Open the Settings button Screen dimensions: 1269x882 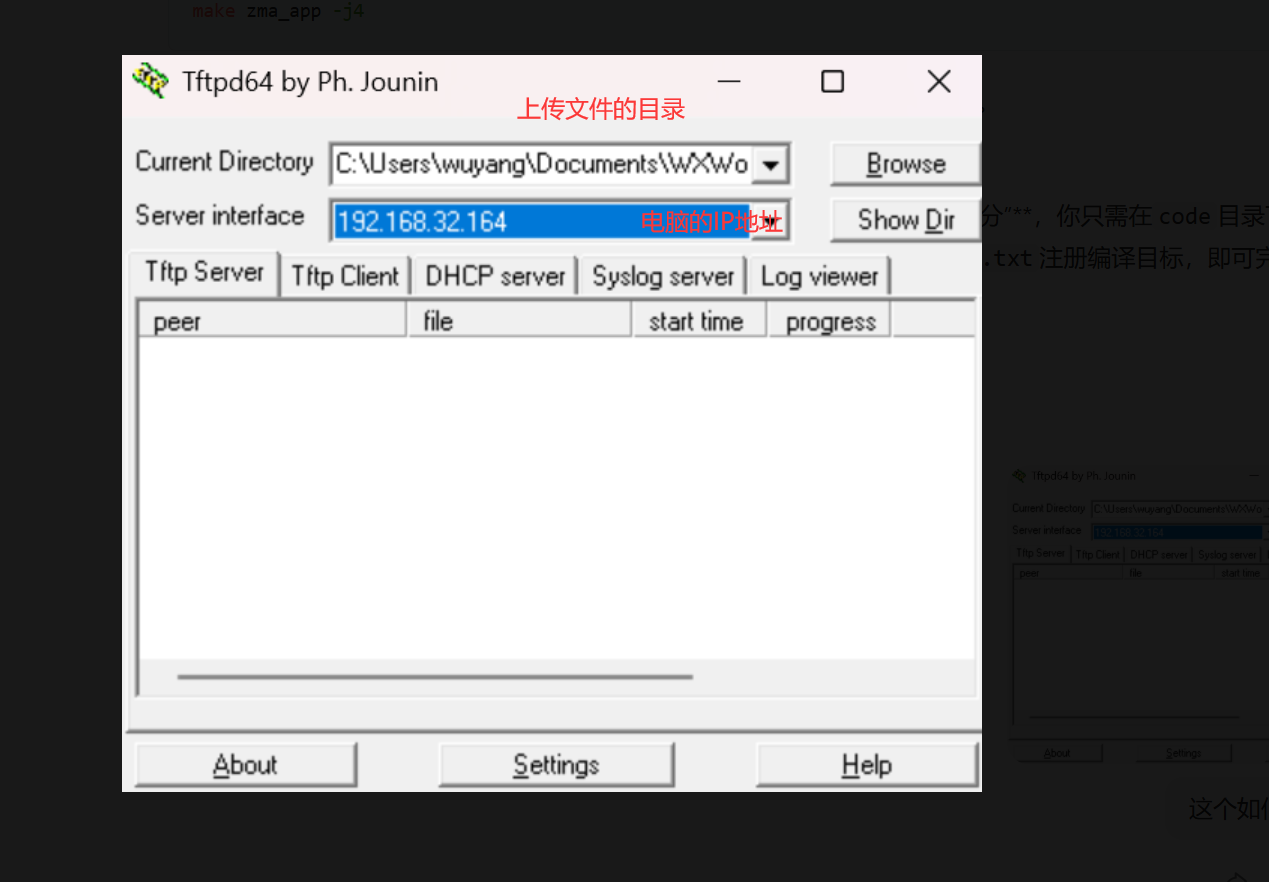tap(556, 765)
